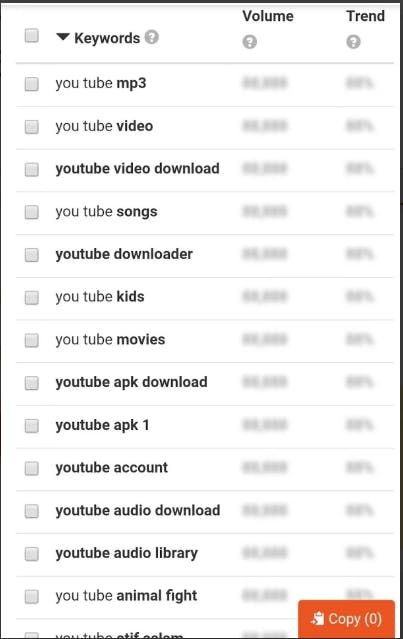Check the box for you tube mp3
This screenshot has width=403, height=639.
click(32, 84)
